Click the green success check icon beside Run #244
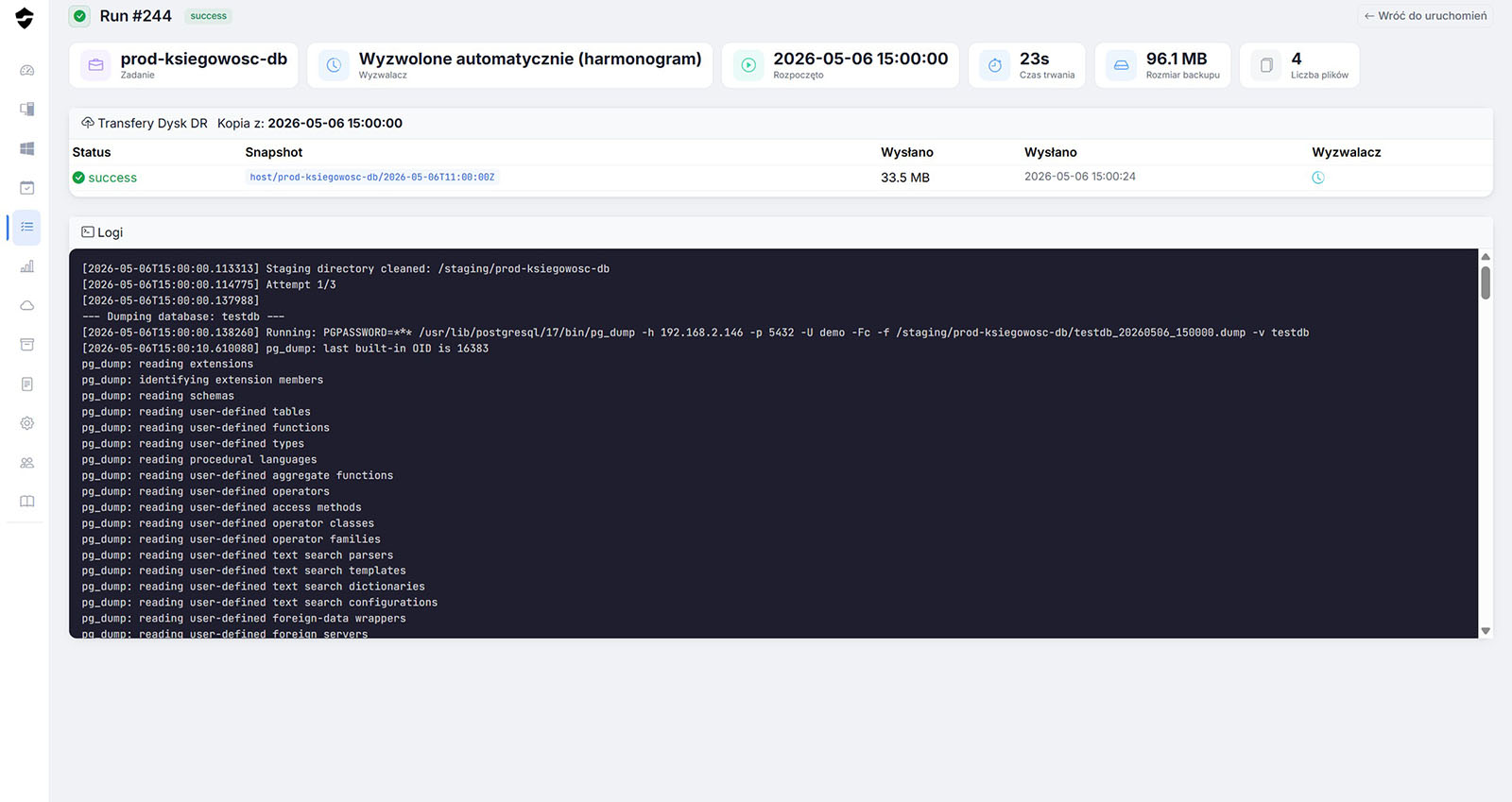Viewport: 1512px width, 802px height. coord(80,16)
